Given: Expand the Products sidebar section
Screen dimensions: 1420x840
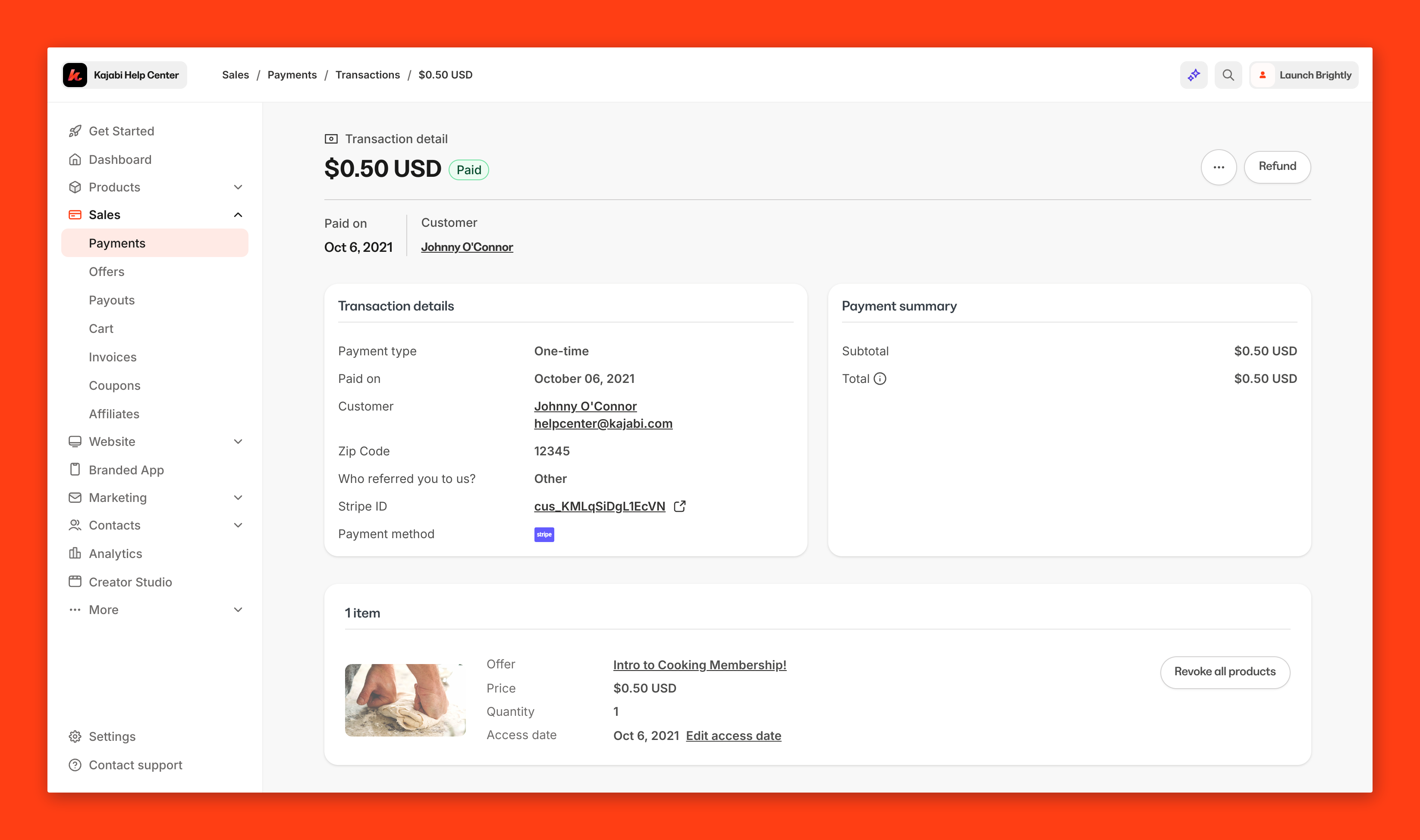Looking at the screenshot, I should tap(238, 187).
